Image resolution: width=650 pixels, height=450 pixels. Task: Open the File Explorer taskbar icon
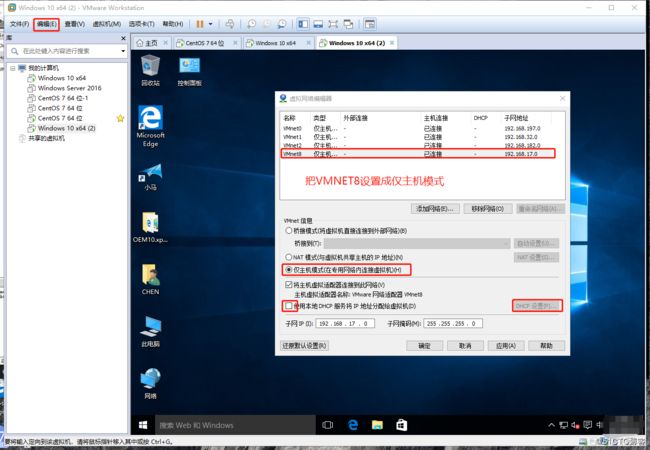click(377, 425)
